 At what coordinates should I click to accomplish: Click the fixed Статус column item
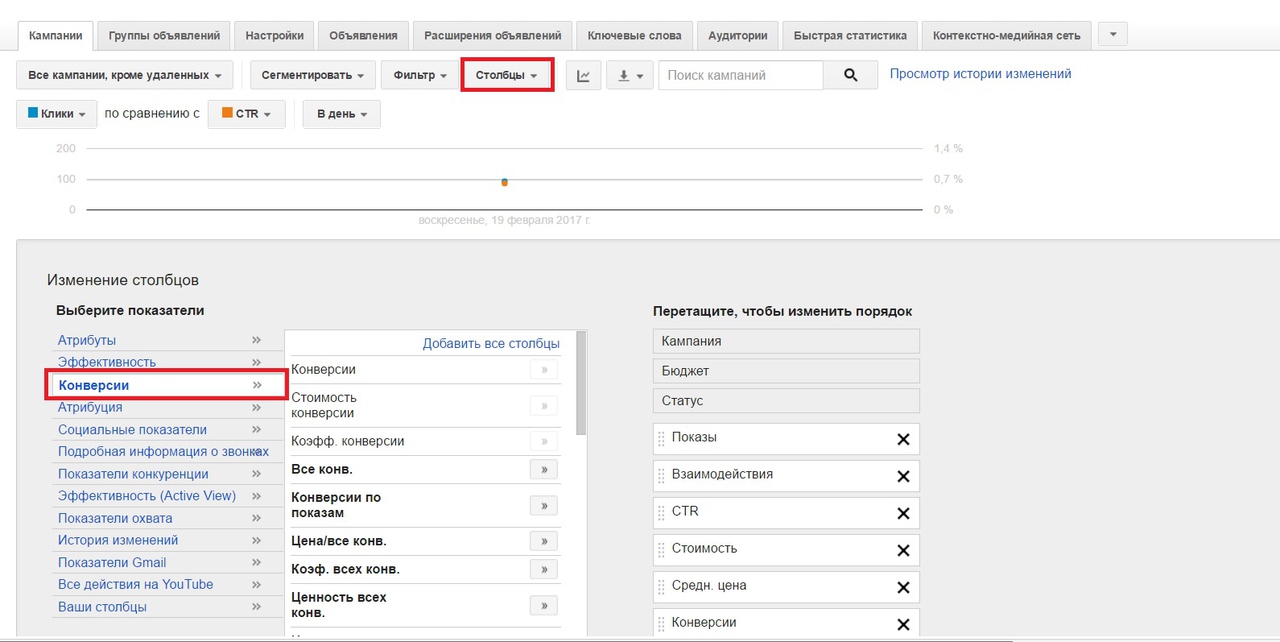tap(786, 401)
